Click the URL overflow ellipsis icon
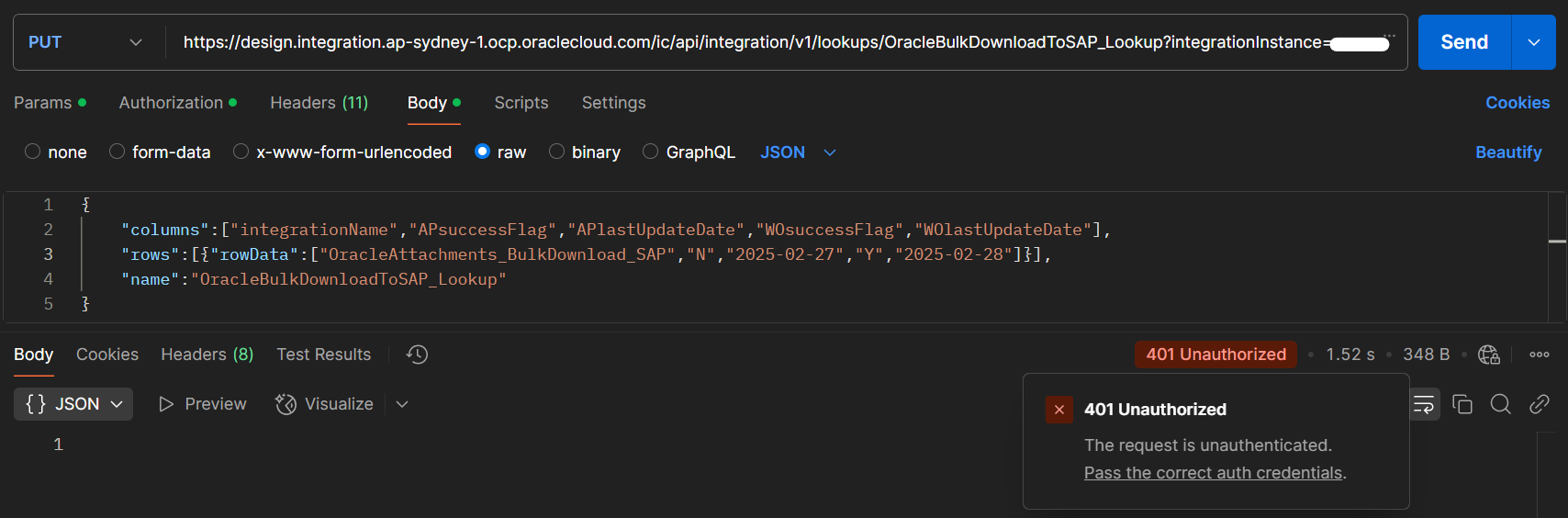The image size is (1568, 518). coord(1390,36)
